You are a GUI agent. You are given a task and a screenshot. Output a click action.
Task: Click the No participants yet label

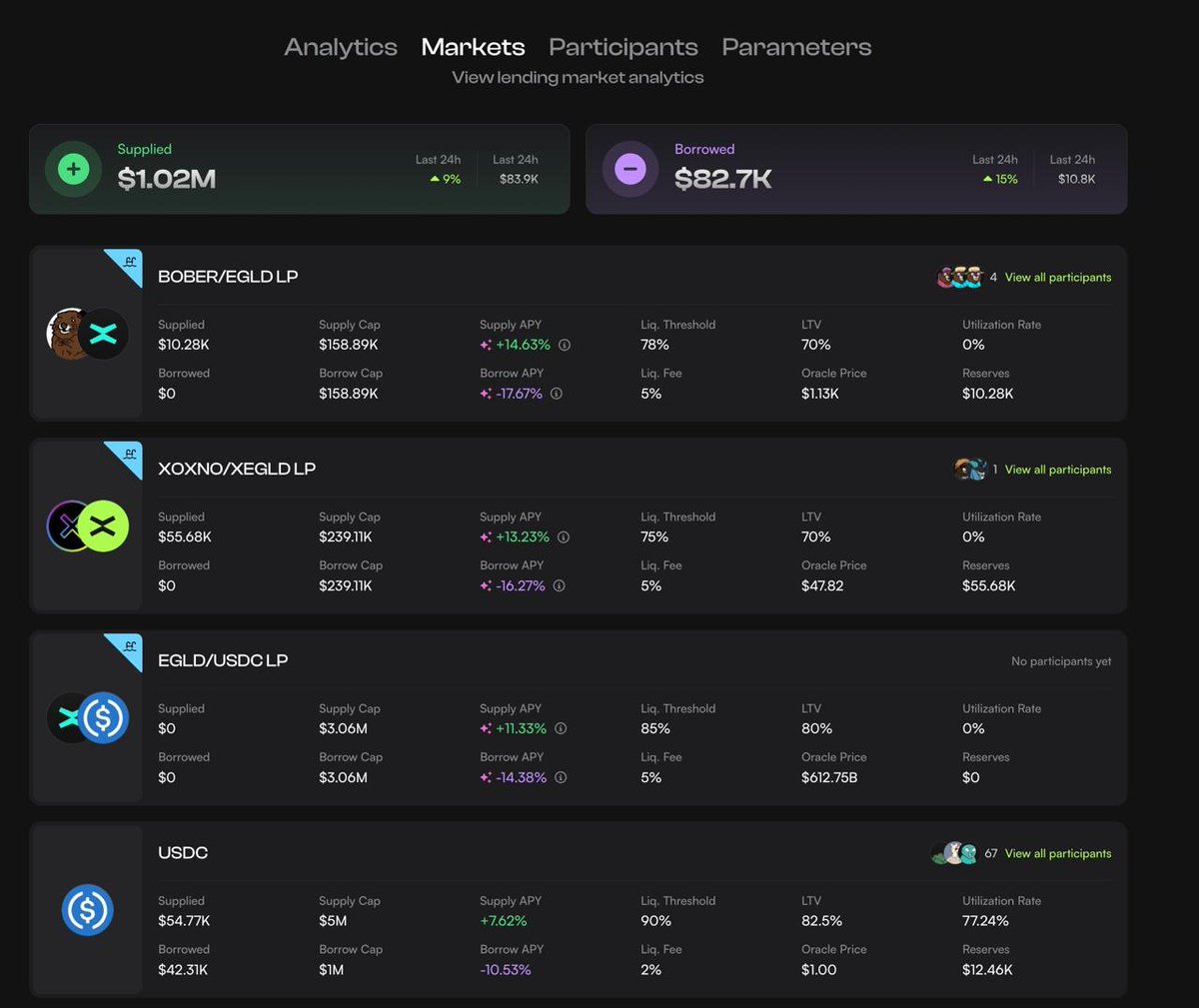pyautogui.click(x=1061, y=661)
